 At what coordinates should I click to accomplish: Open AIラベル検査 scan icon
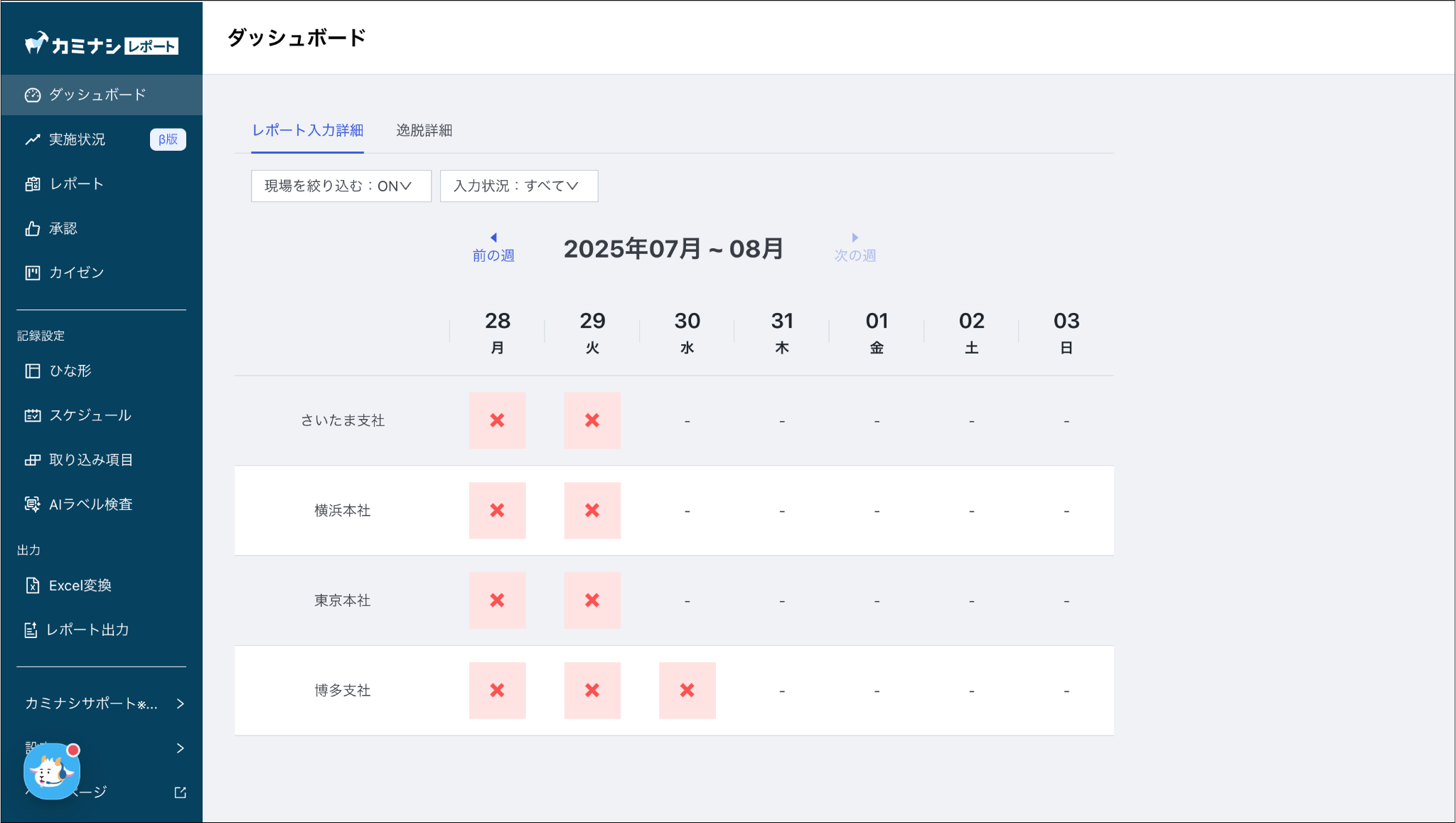[x=33, y=504]
